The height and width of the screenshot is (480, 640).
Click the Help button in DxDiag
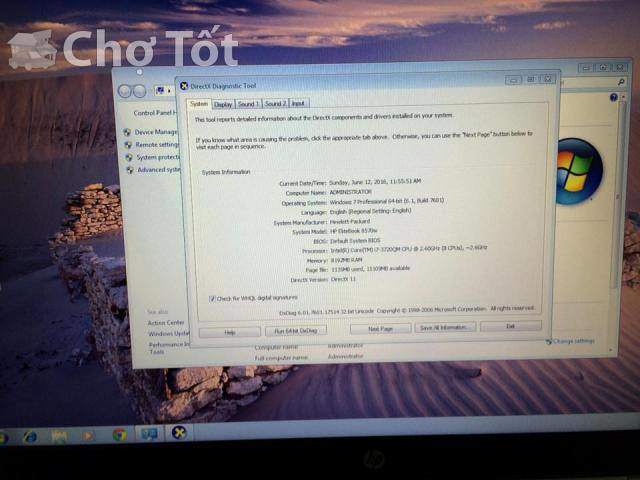[x=230, y=332]
